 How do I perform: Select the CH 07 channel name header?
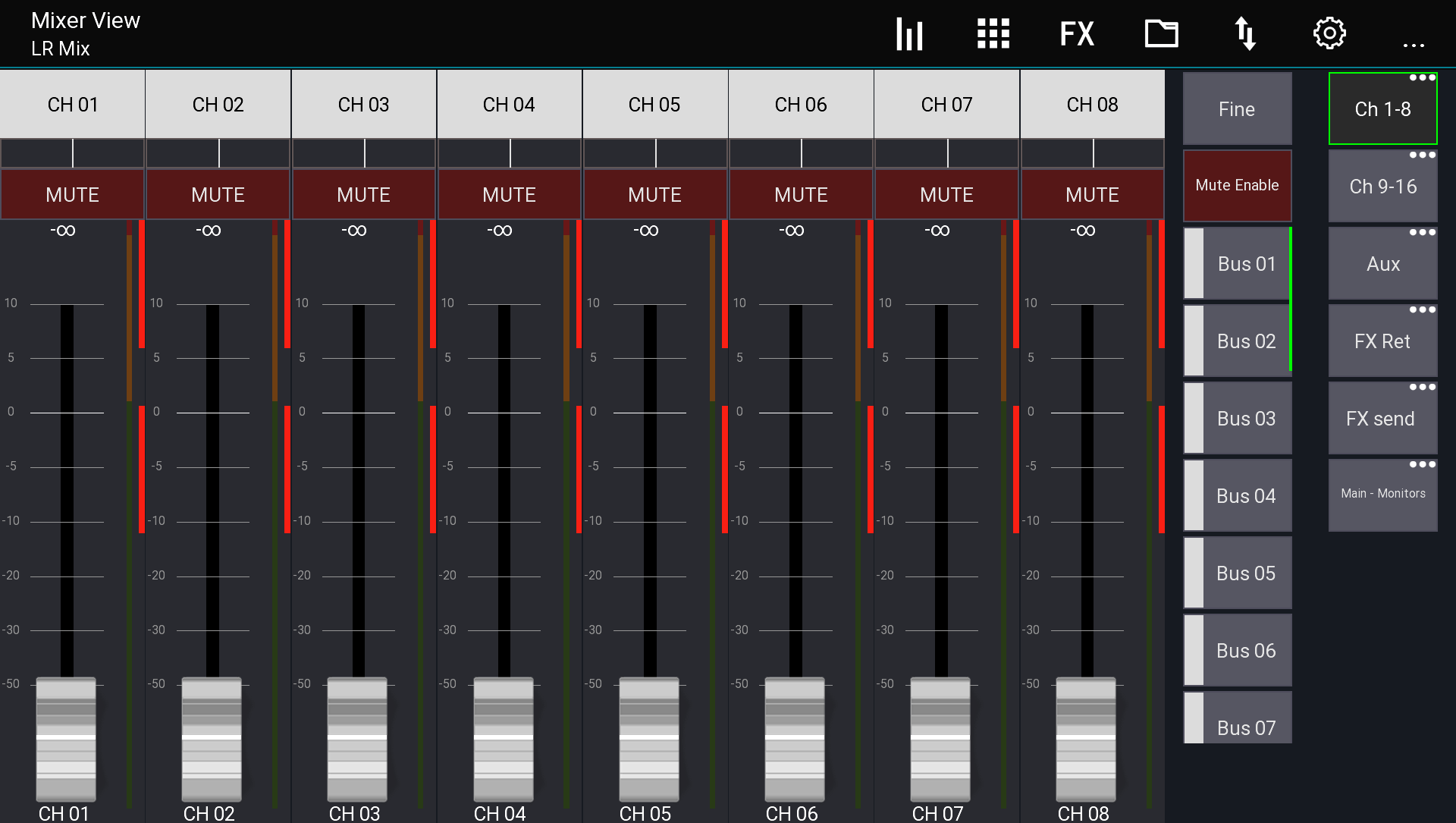click(946, 104)
